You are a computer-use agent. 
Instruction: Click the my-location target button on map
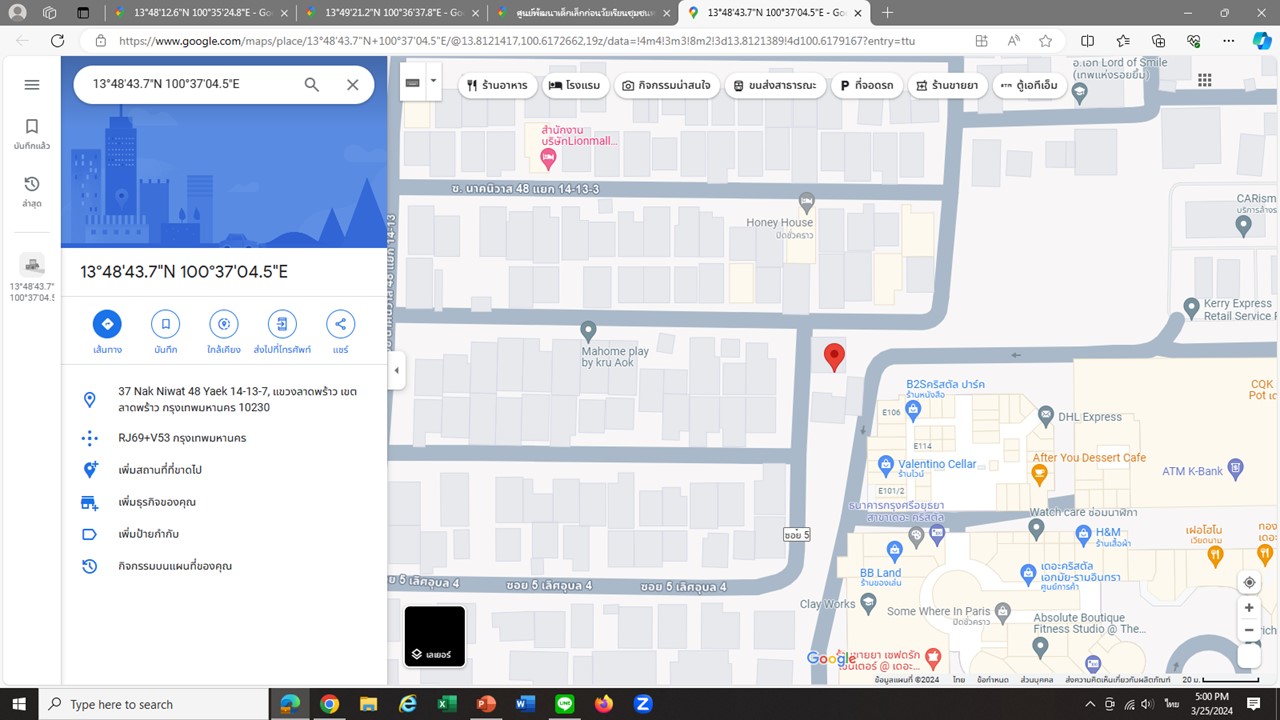pos(1249,583)
